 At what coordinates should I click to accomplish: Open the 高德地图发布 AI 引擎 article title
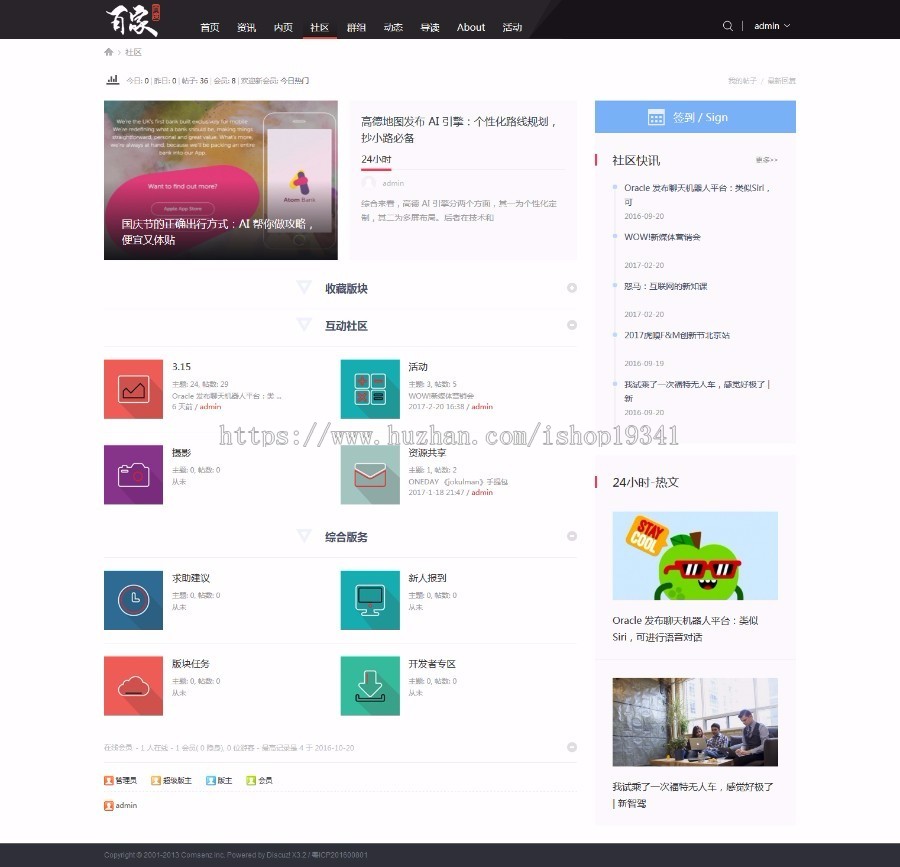point(459,130)
